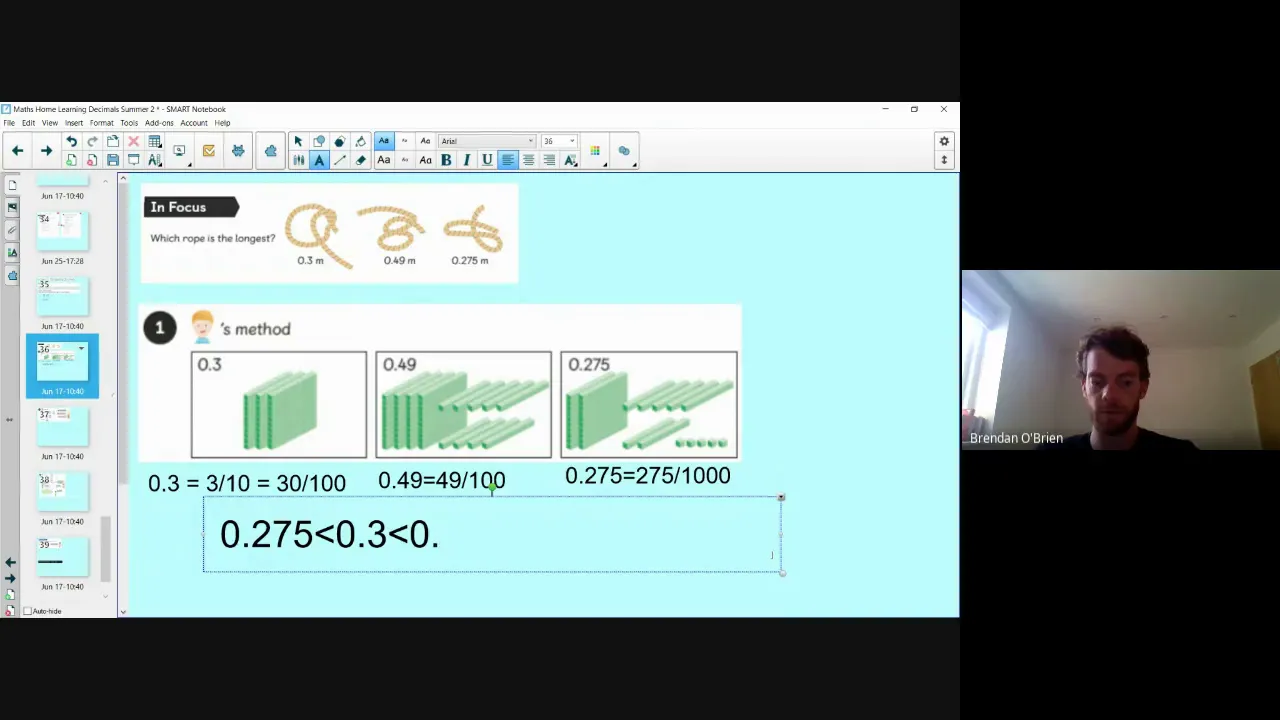Open the Properties tab in sidebar
The height and width of the screenshot is (720, 1280).
pyautogui.click(x=12, y=253)
